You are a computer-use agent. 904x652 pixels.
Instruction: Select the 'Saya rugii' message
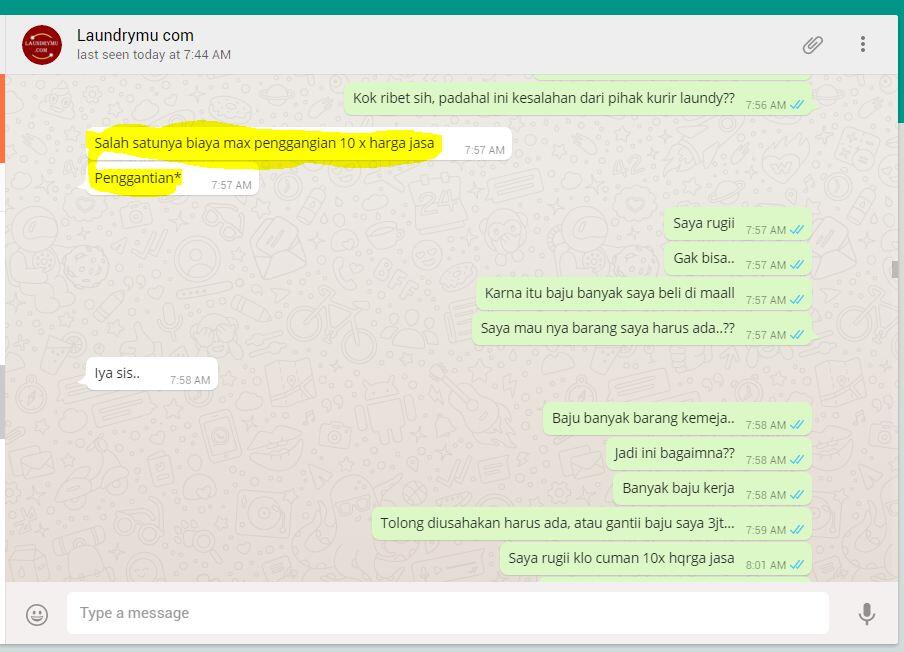coord(738,224)
